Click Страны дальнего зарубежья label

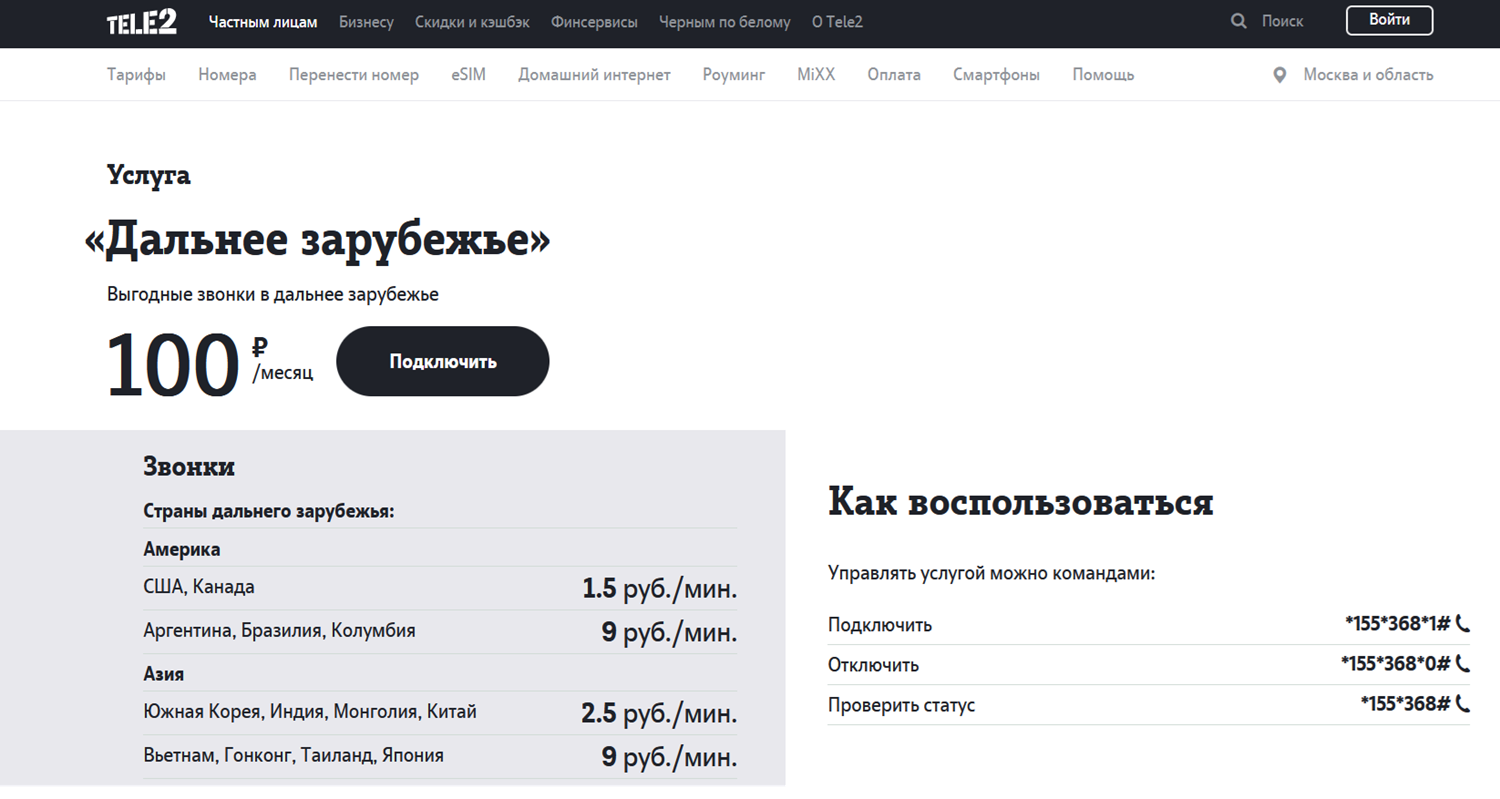(x=269, y=512)
